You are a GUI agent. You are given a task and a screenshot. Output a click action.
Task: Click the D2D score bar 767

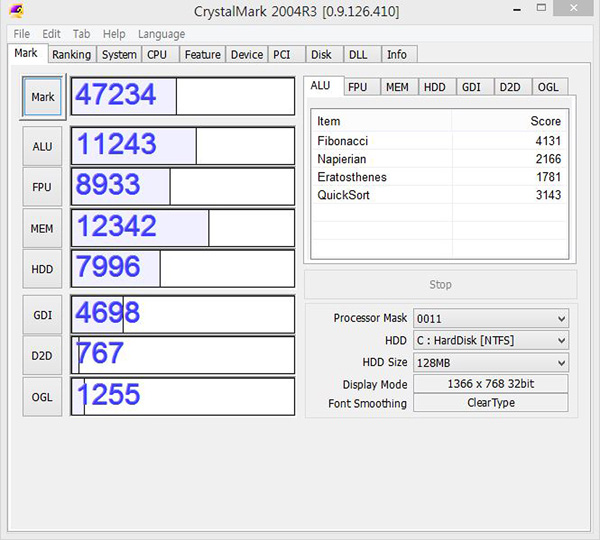pyautogui.click(x=183, y=355)
